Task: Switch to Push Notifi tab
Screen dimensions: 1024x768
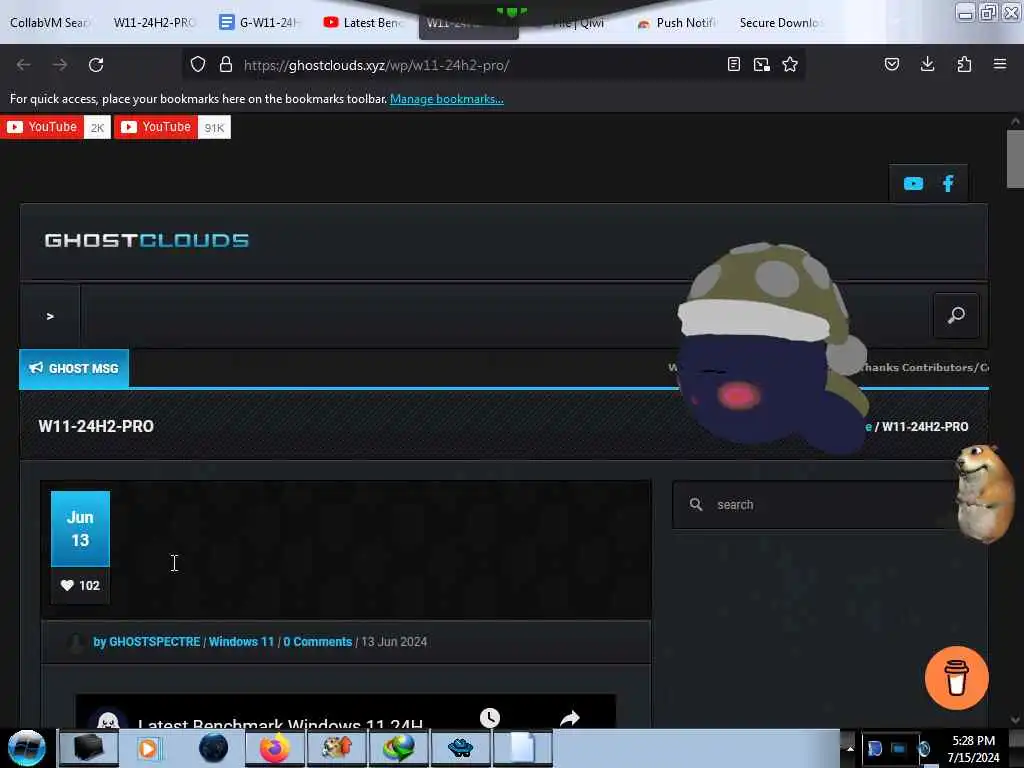Action: [677, 22]
